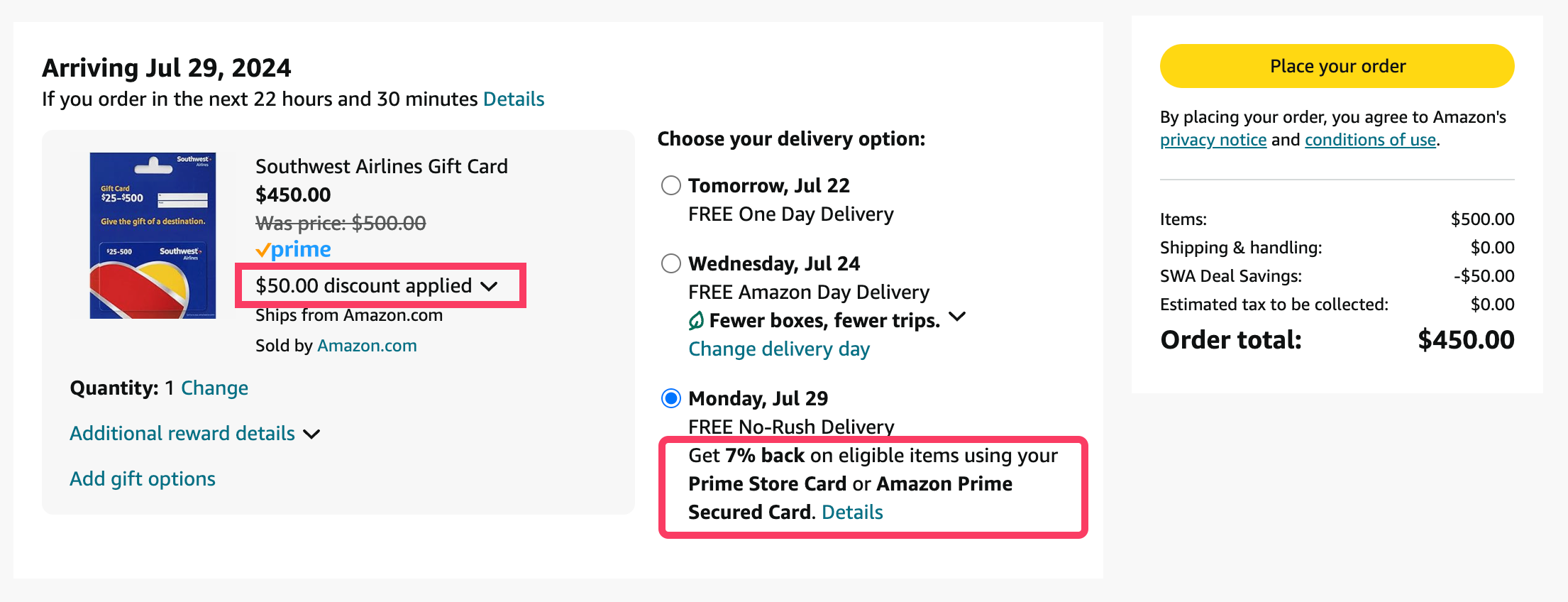Image resolution: width=1568 pixels, height=602 pixels.
Task: Click the Southwest gift card product image
Action: [x=153, y=235]
